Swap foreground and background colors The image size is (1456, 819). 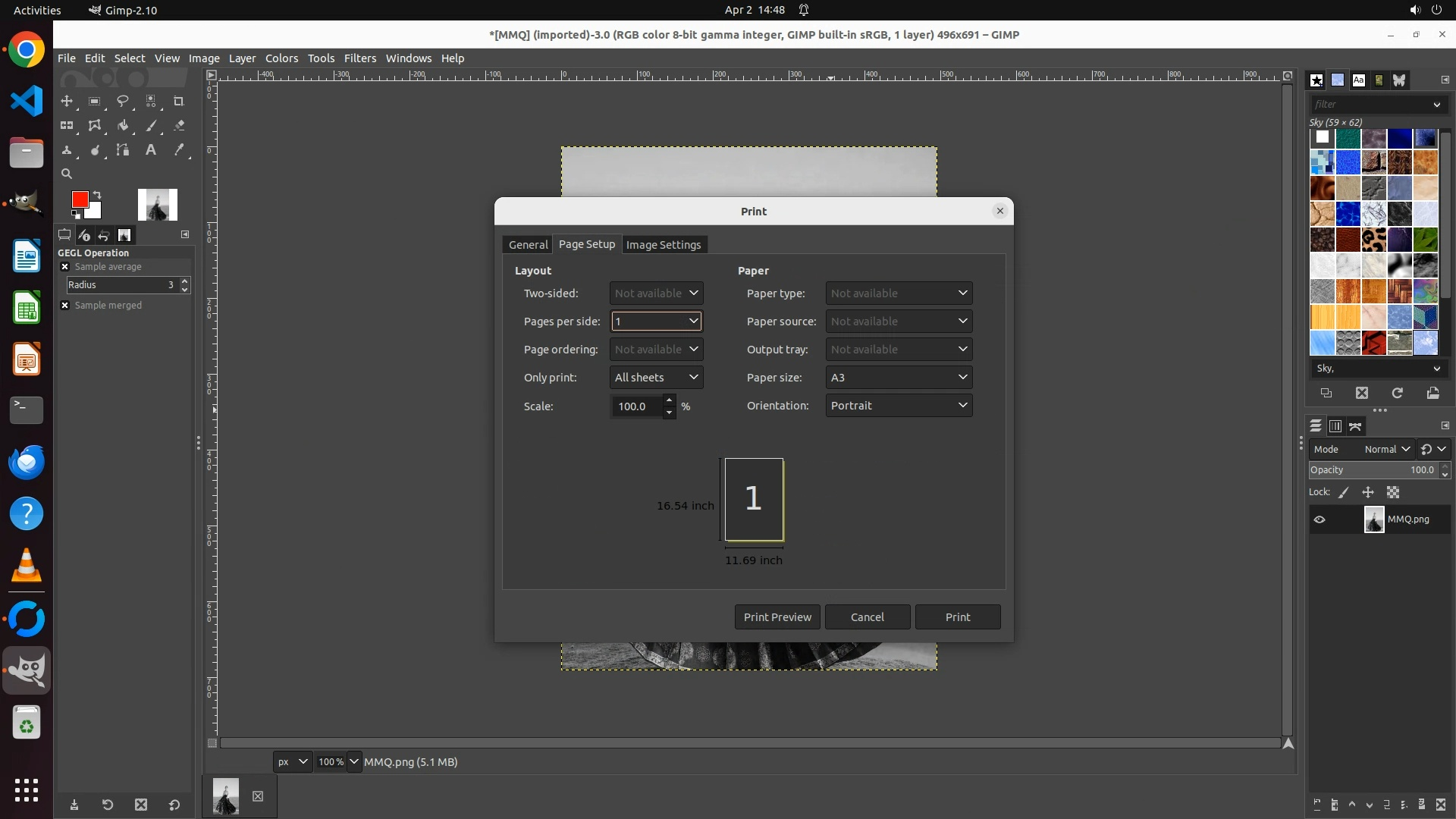click(x=97, y=195)
